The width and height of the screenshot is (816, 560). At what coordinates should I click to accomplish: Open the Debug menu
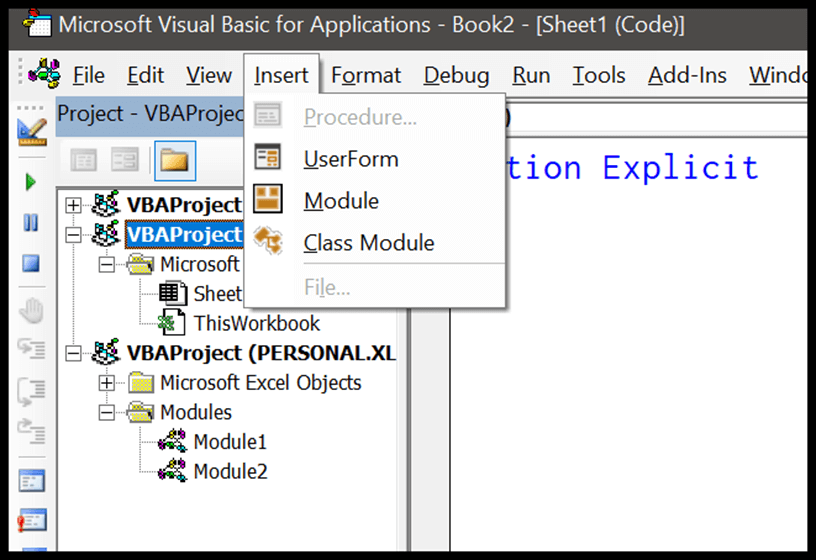pos(456,75)
